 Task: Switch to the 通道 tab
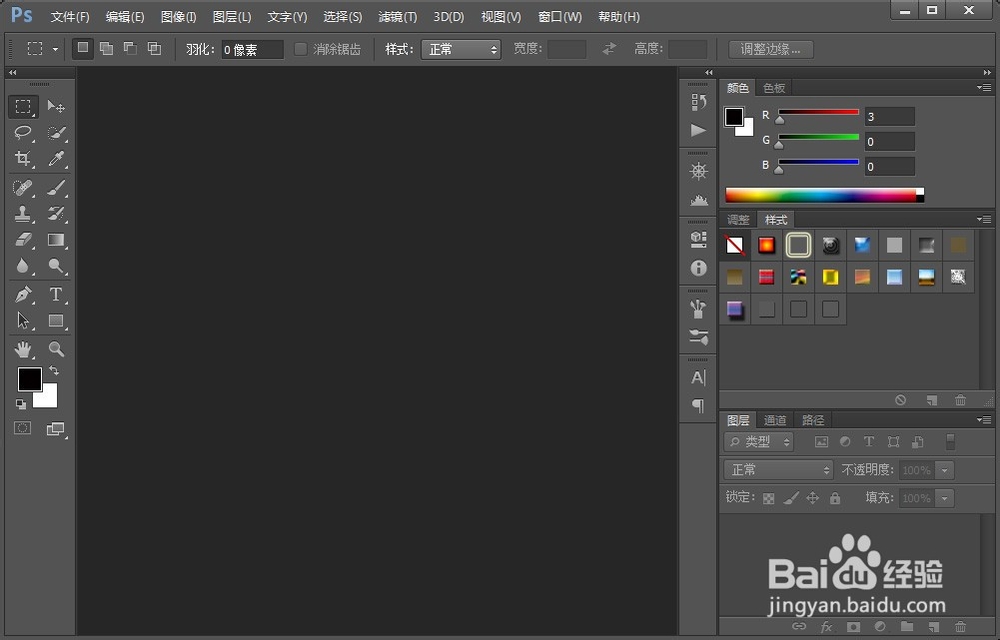pyautogui.click(x=775, y=420)
